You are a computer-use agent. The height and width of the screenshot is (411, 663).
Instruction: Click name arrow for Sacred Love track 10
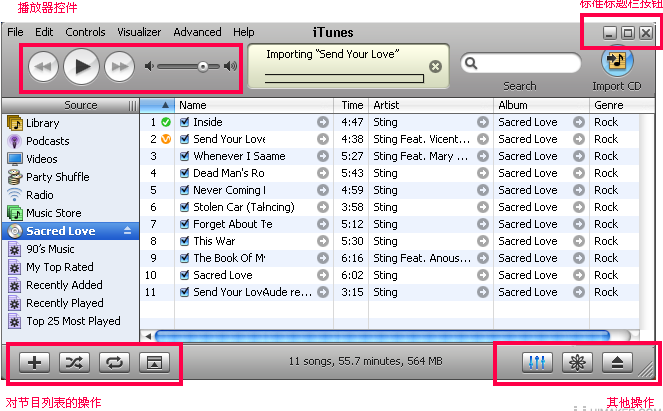[323, 275]
